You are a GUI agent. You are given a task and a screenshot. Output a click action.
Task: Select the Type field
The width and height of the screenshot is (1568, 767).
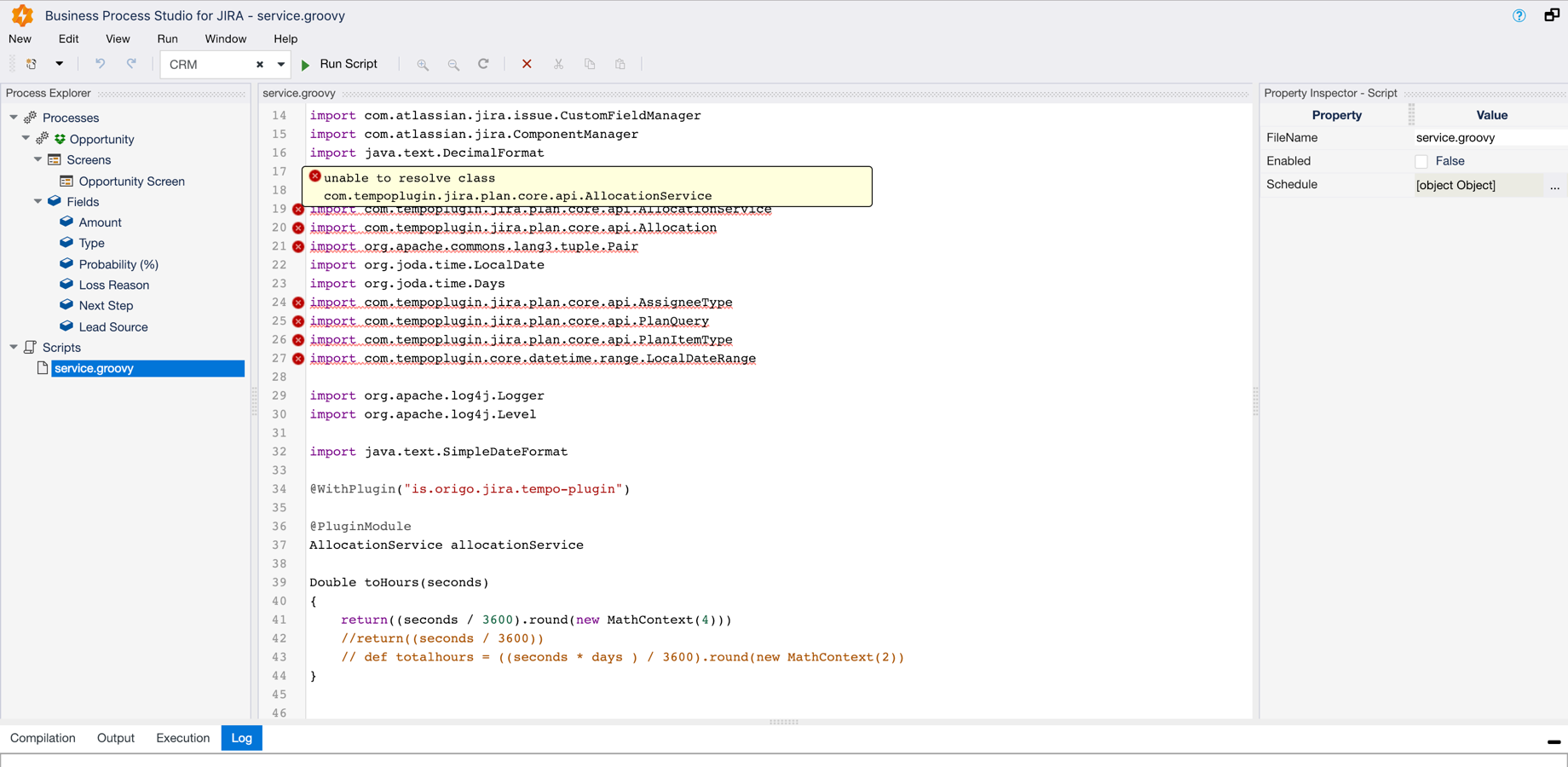[91, 243]
